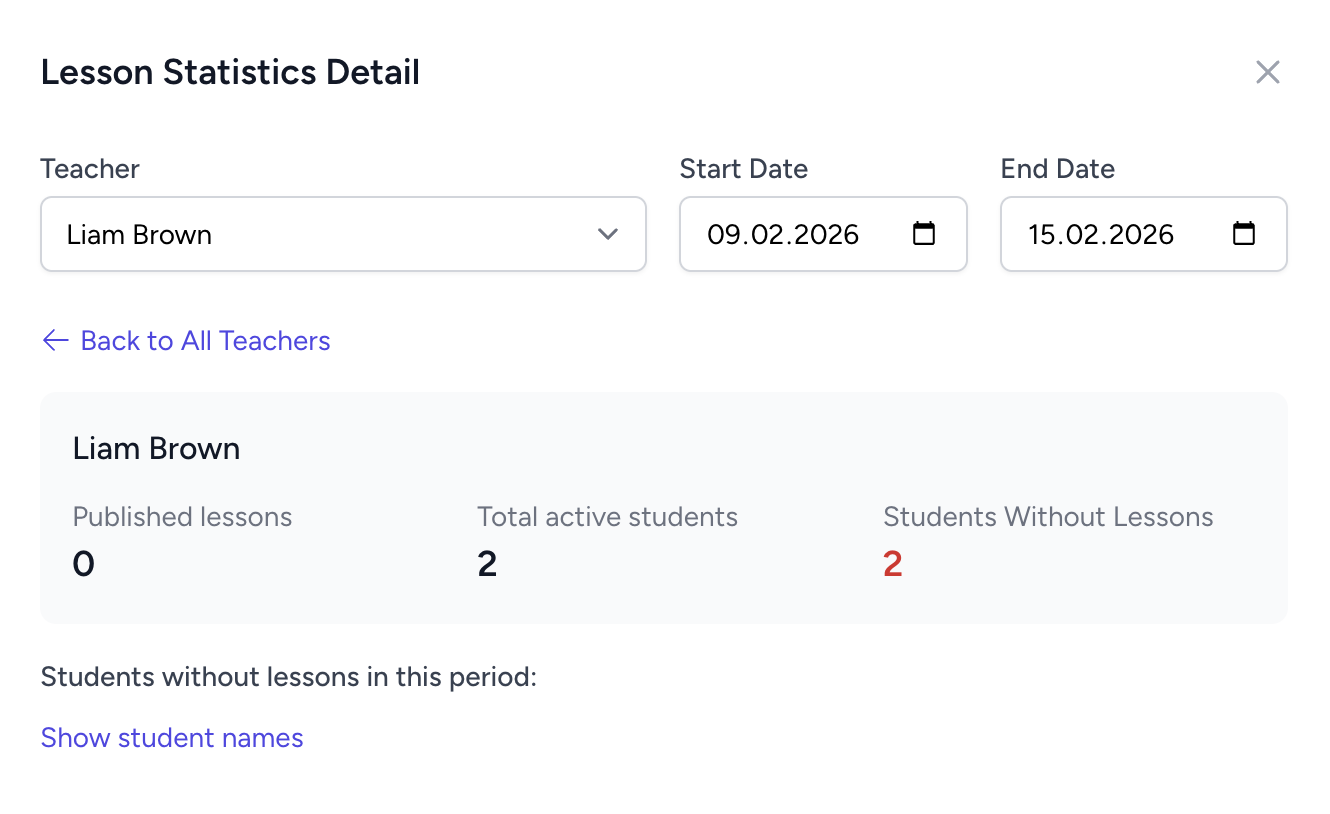Navigate Back to All Teachers

point(205,340)
